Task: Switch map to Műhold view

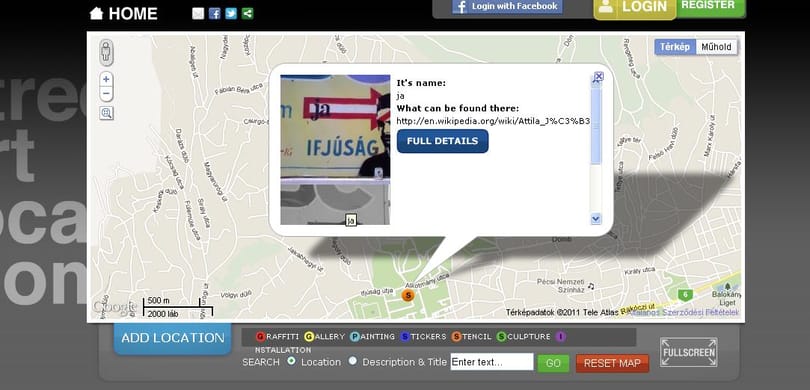Action: 716,47
